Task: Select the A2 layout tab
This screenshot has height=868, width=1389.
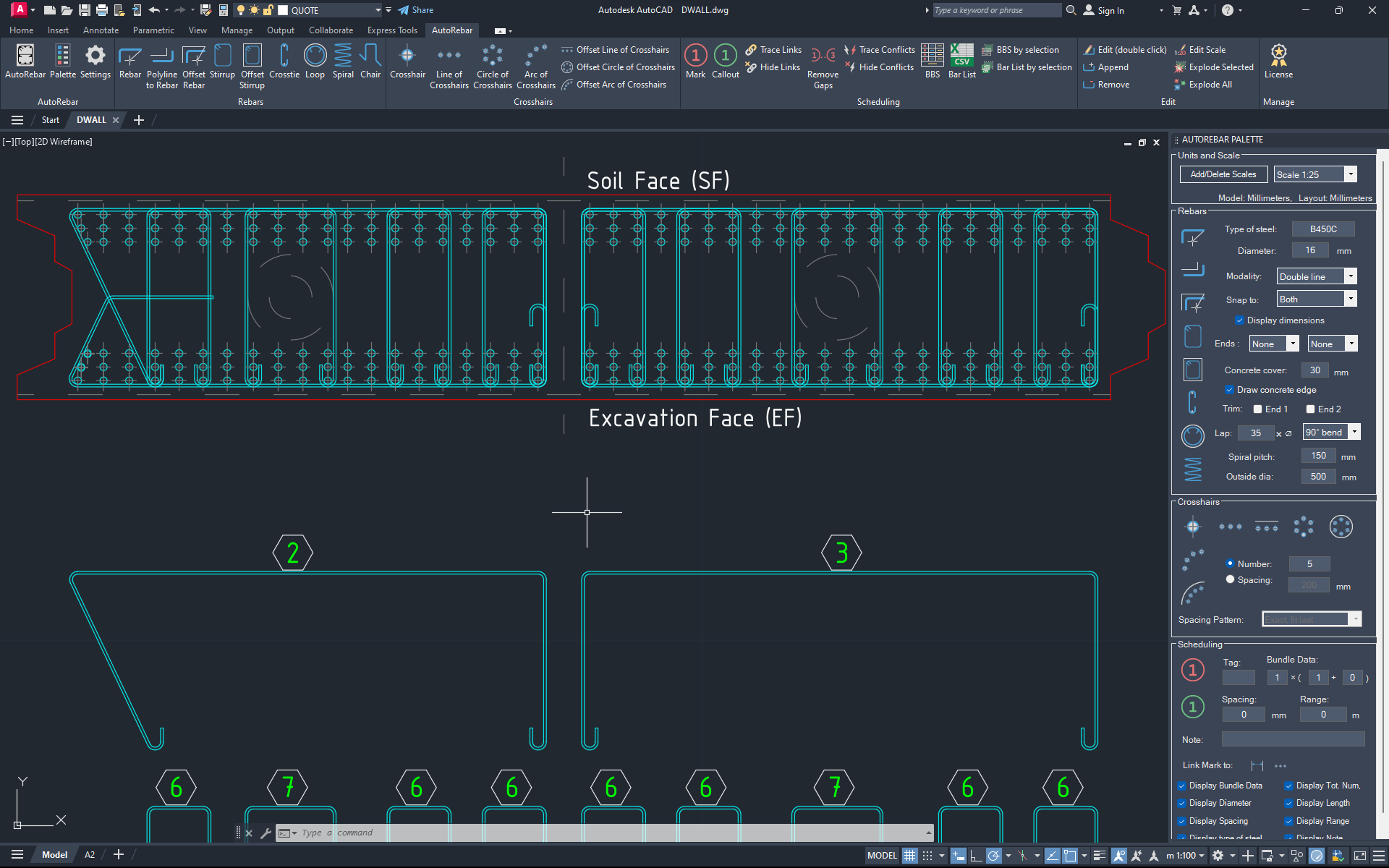Action: click(90, 854)
